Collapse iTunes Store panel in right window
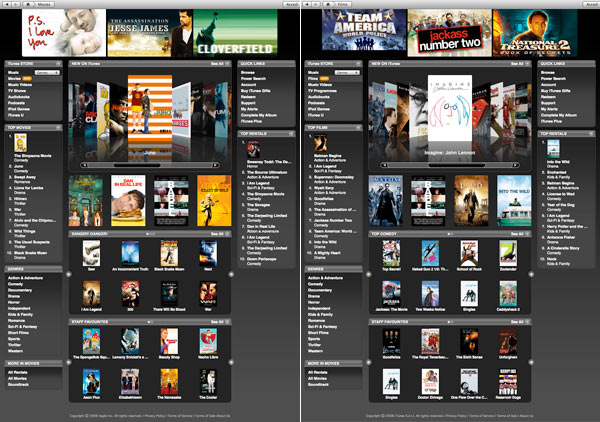 (x=358, y=64)
